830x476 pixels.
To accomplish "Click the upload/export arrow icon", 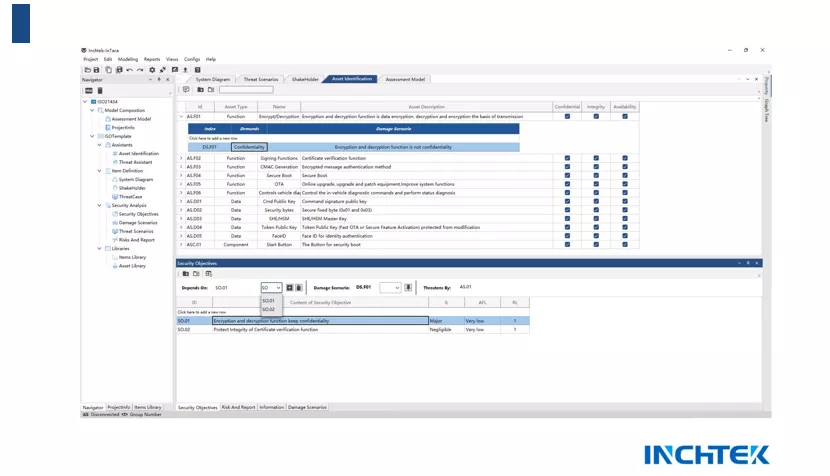I will 185,70.
